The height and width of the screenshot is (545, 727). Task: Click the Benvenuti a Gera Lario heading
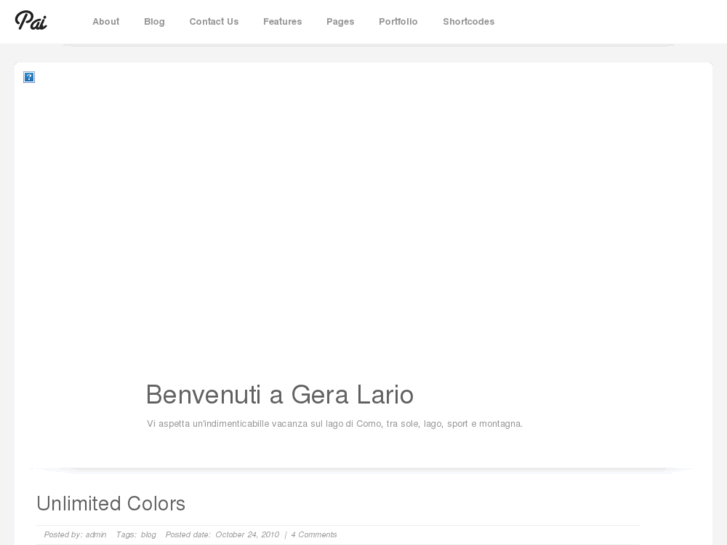[280, 395]
